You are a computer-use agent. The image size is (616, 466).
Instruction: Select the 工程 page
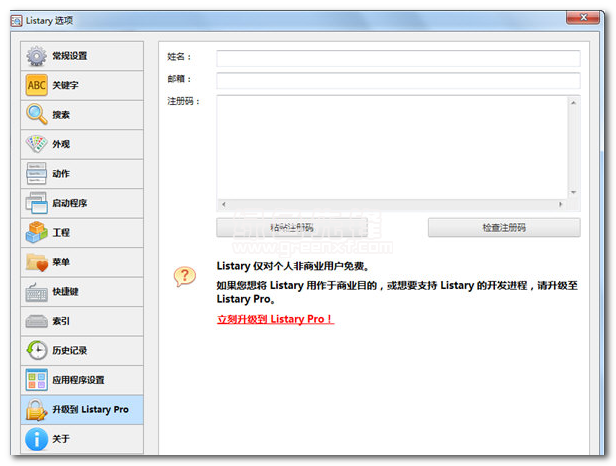(82, 233)
